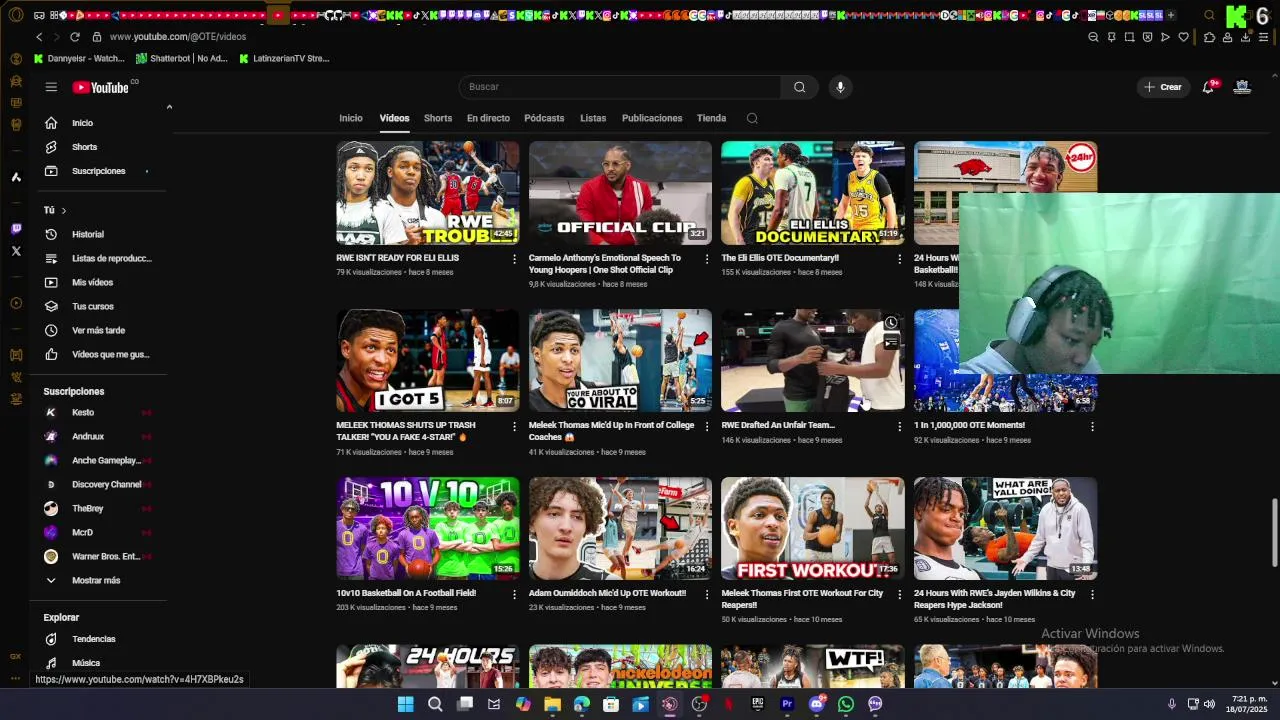Open the Carmelo Anthony Official Clip thumbnail
The width and height of the screenshot is (1280, 720).
coord(620,192)
